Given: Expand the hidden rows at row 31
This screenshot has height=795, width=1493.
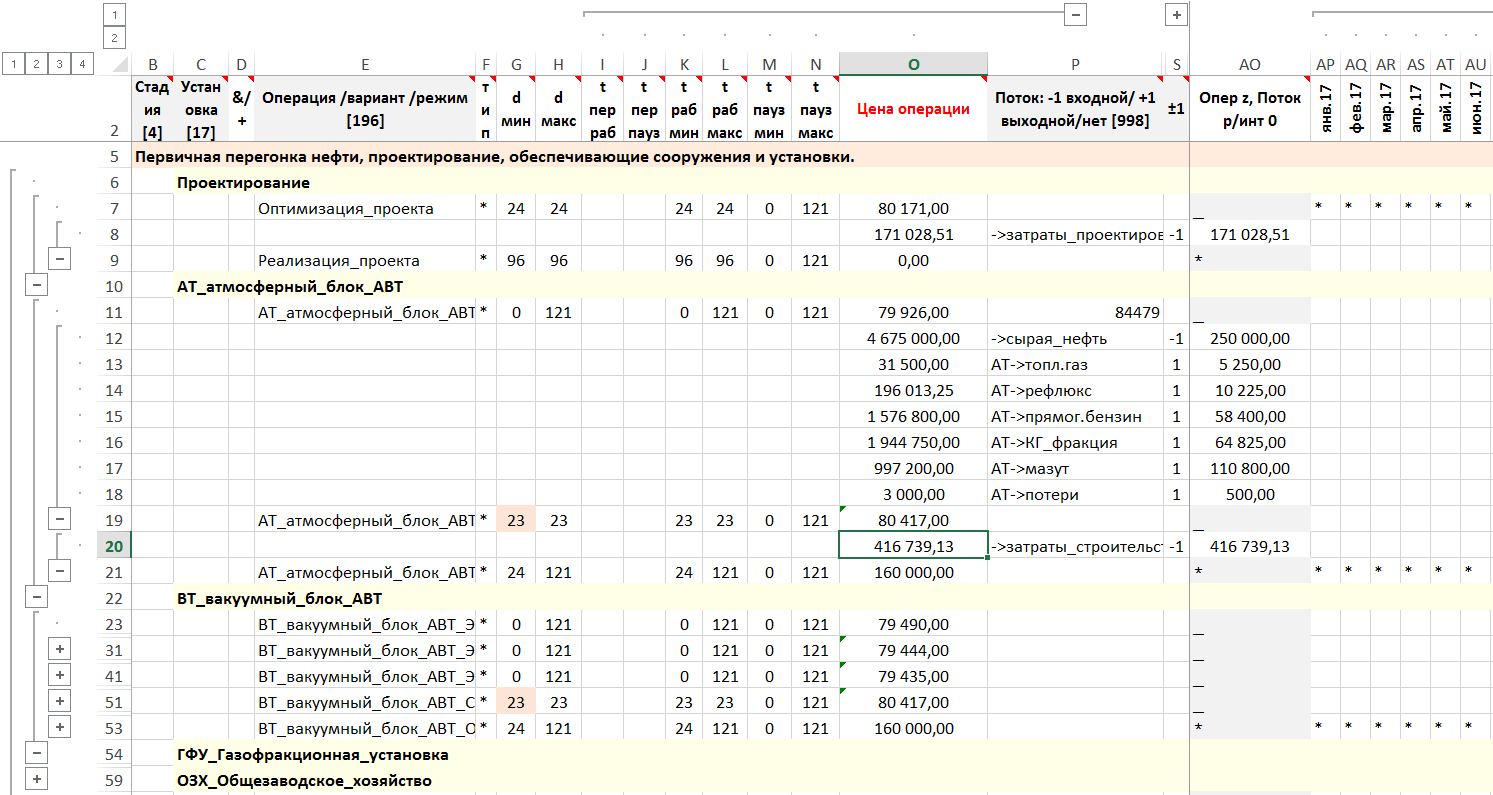Looking at the screenshot, I should (60, 650).
